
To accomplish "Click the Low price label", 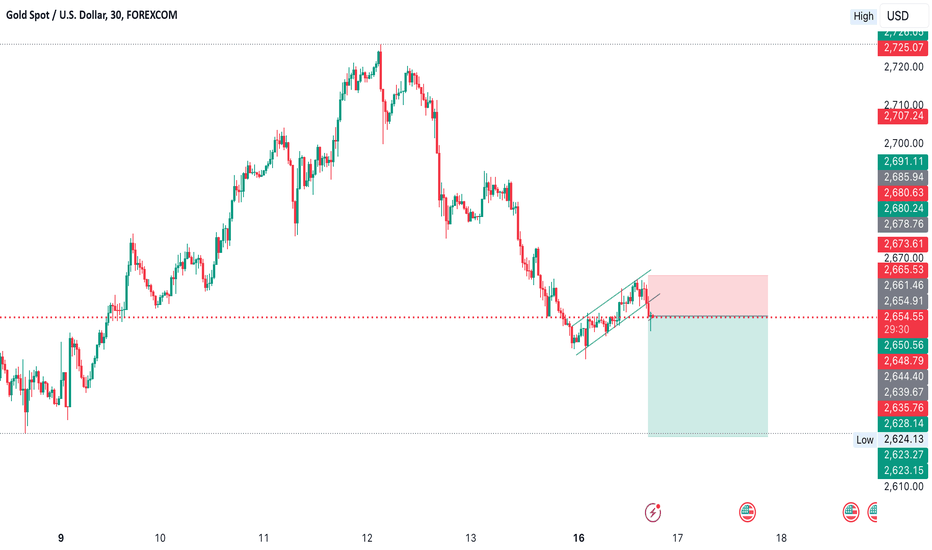I will tap(864, 439).
